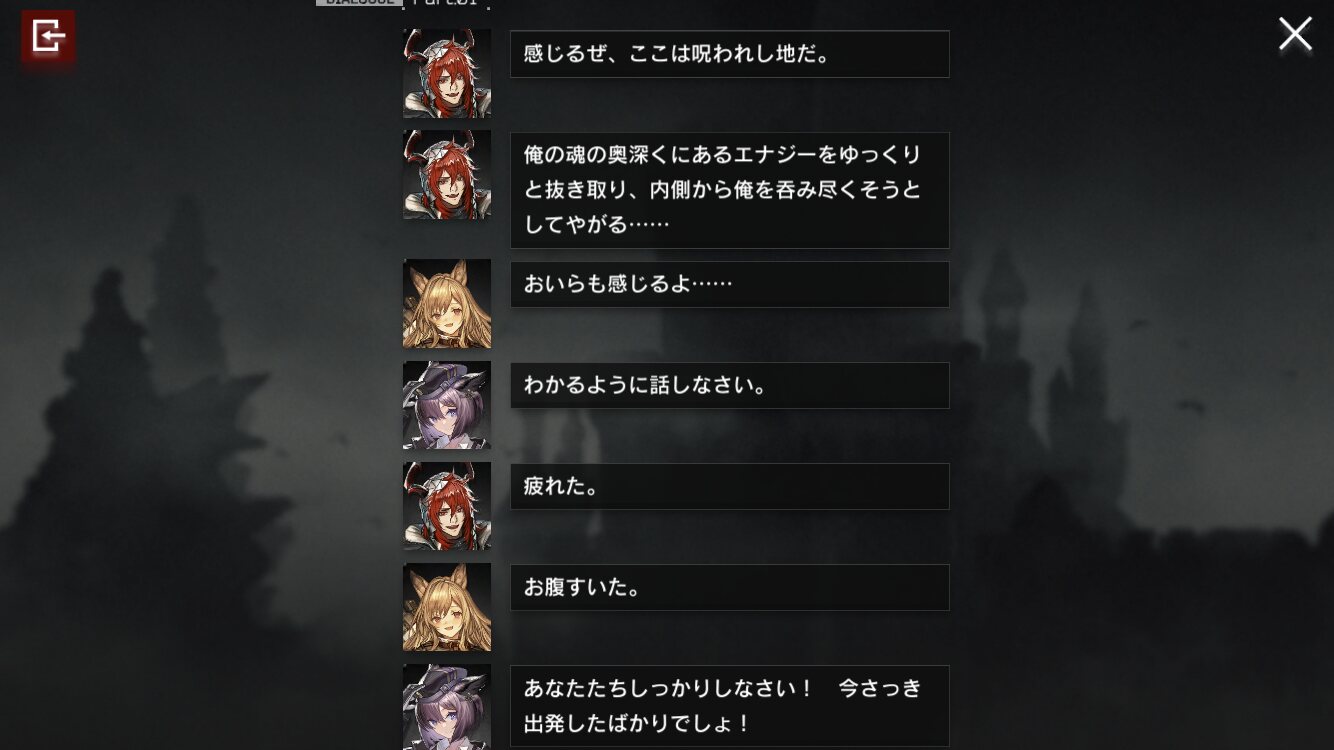1334x750 pixels.
Task: Open the 感じるぜ、ここは呪われし地だ dialogue entry
Action: 730,54
